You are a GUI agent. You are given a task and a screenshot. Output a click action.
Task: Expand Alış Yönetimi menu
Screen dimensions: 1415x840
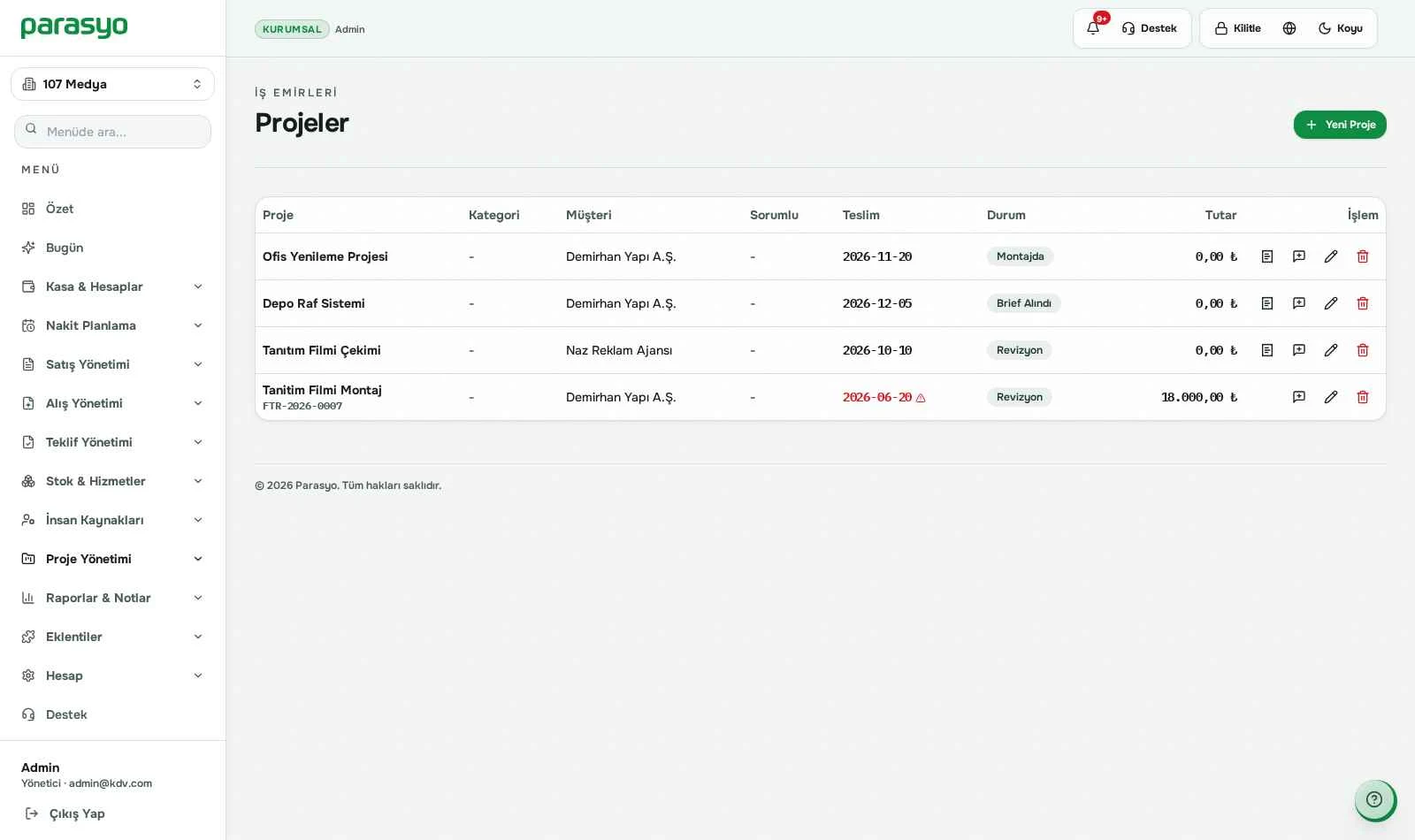pyautogui.click(x=112, y=403)
